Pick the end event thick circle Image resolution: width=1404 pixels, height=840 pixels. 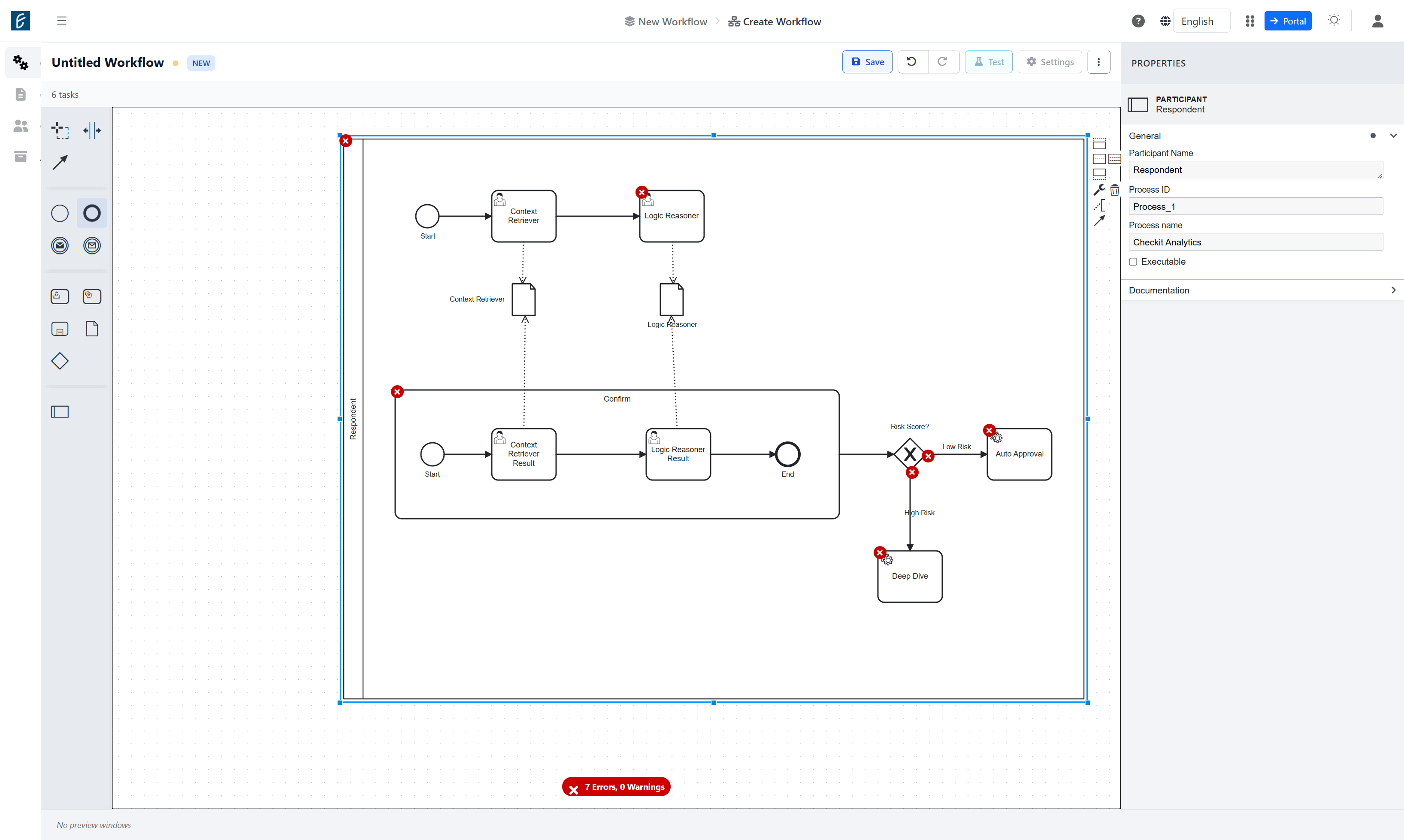tap(92, 213)
